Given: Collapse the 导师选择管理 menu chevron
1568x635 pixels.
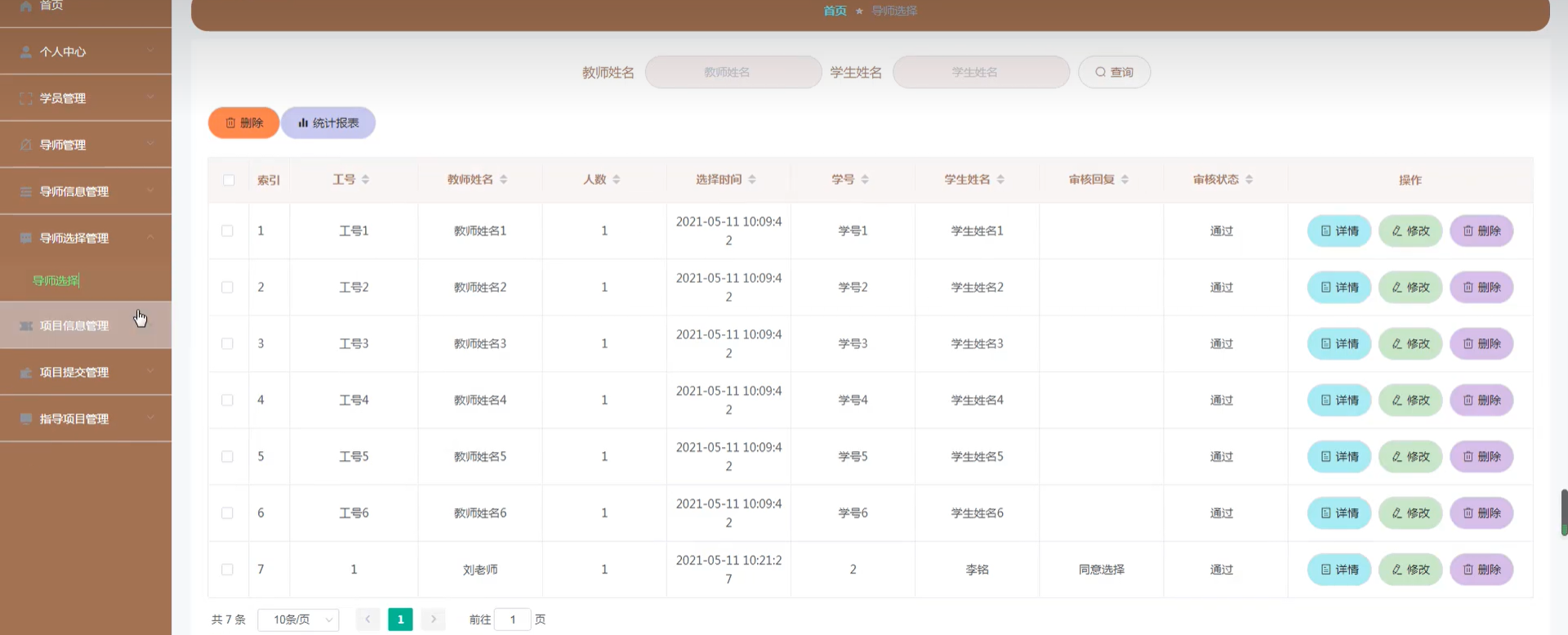Looking at the screenshot, I should 150,237.
